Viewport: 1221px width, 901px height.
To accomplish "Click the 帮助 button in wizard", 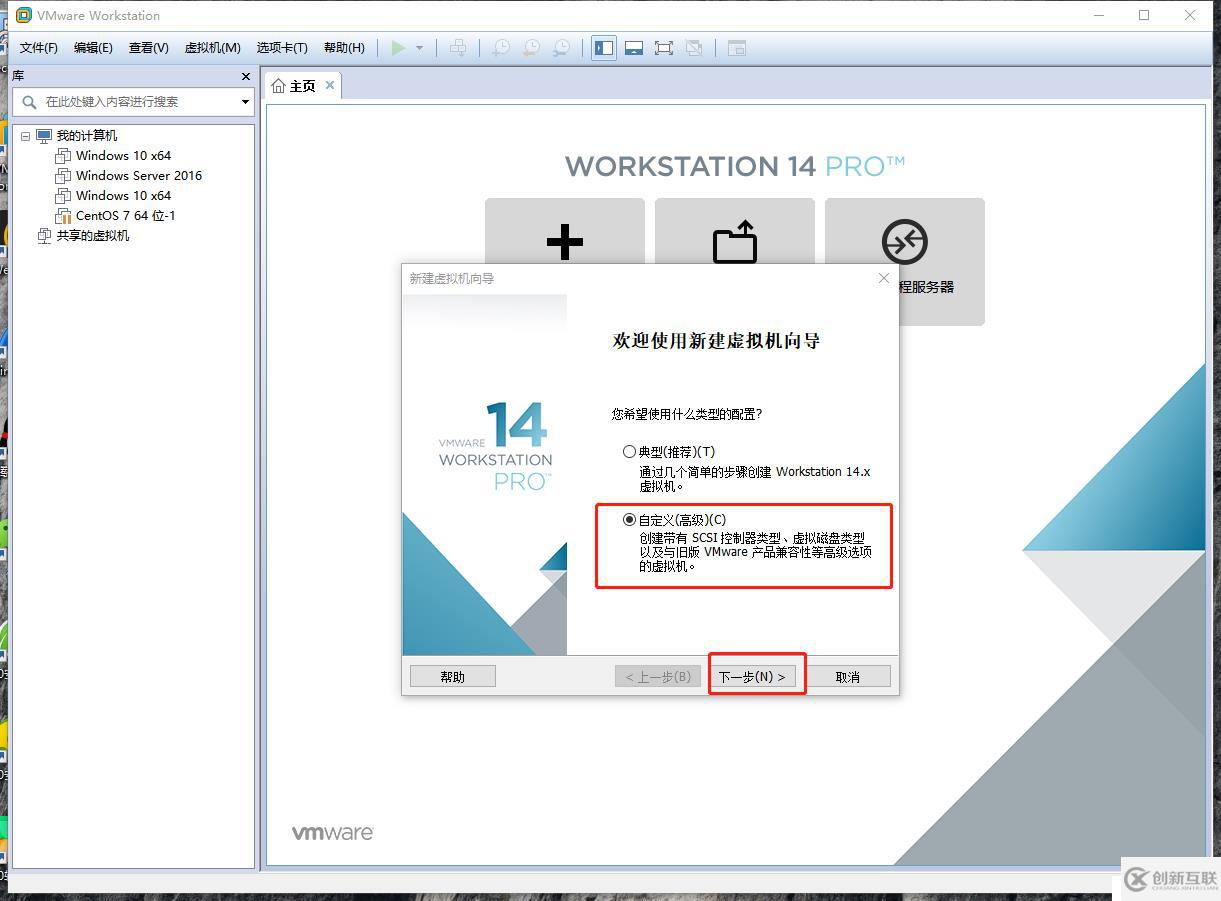I will coord(453,677).
